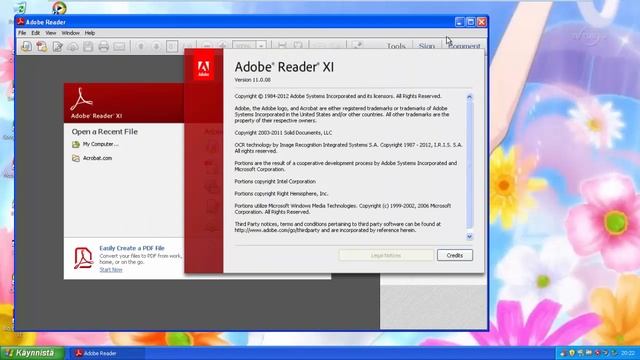Click the Version 11.0.08 text
640x360 pixels.
click(253, 80)
